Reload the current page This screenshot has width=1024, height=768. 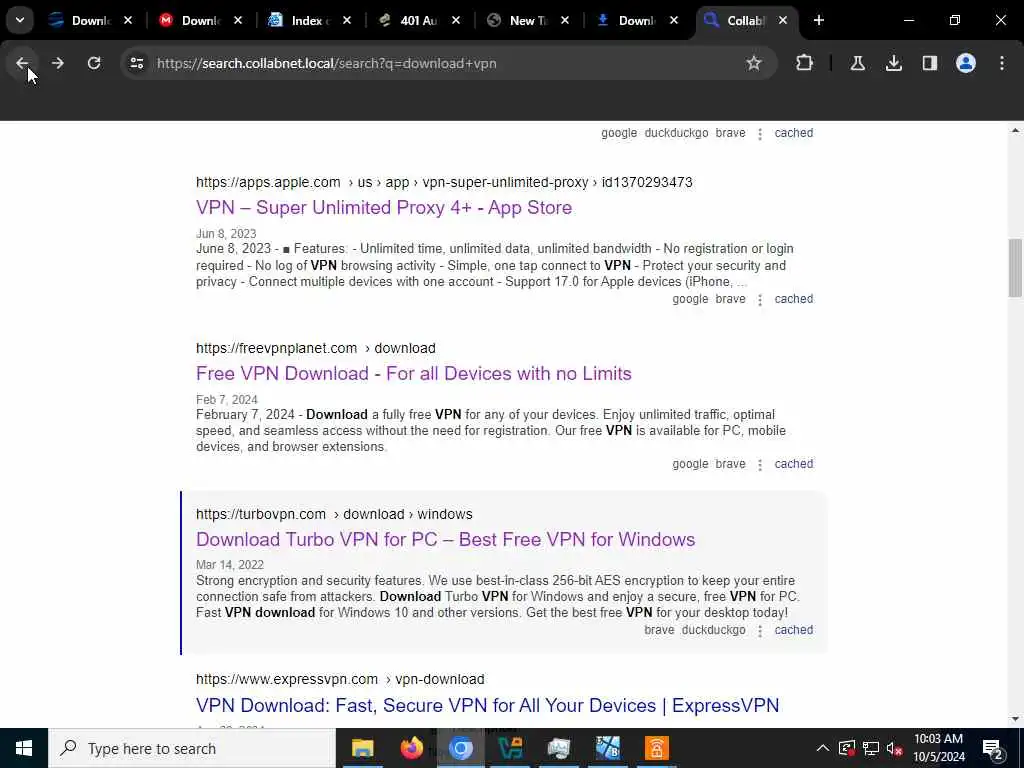tap(94, 63)
